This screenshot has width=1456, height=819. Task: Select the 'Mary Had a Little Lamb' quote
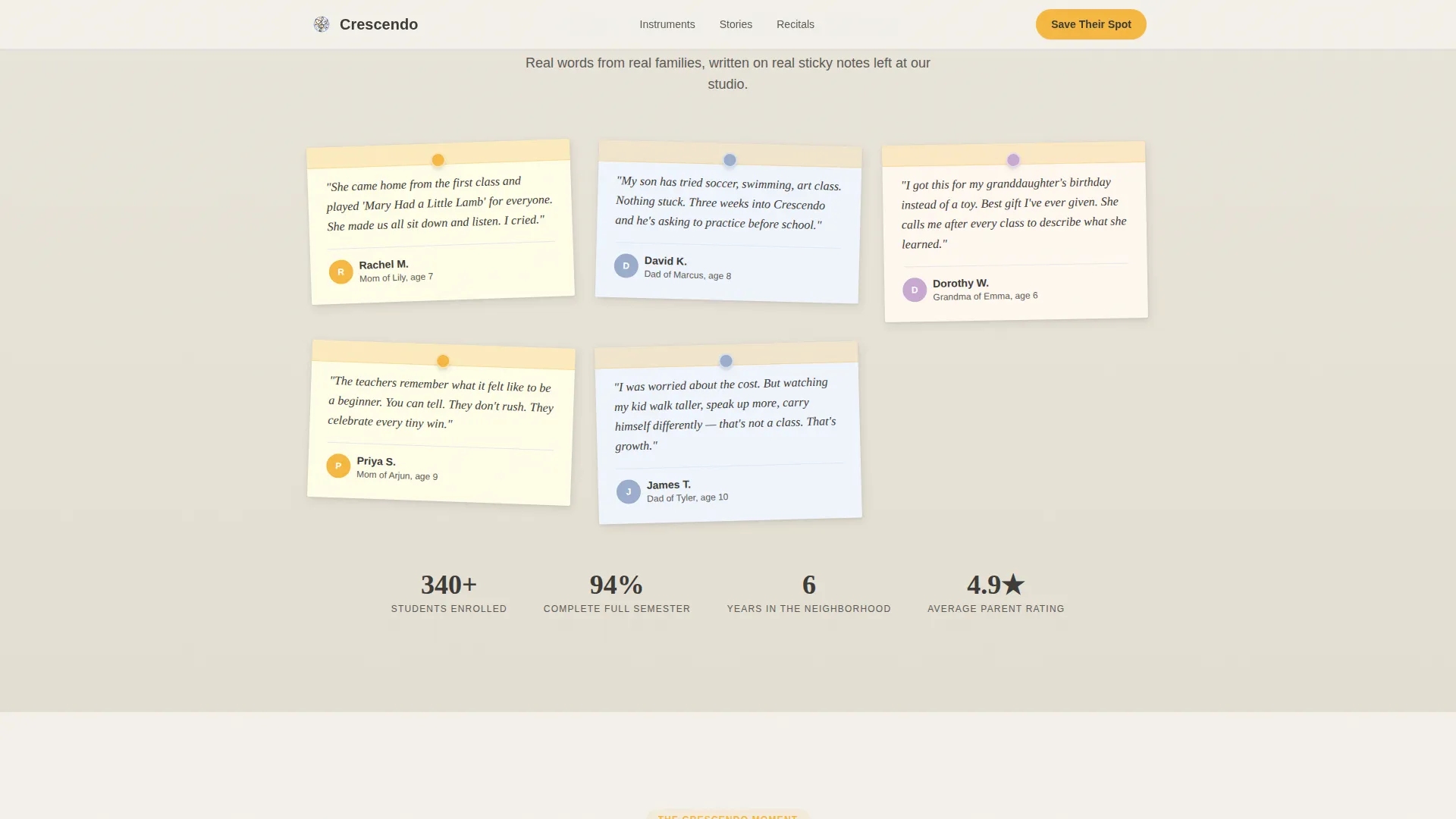(x=439, y=203)
